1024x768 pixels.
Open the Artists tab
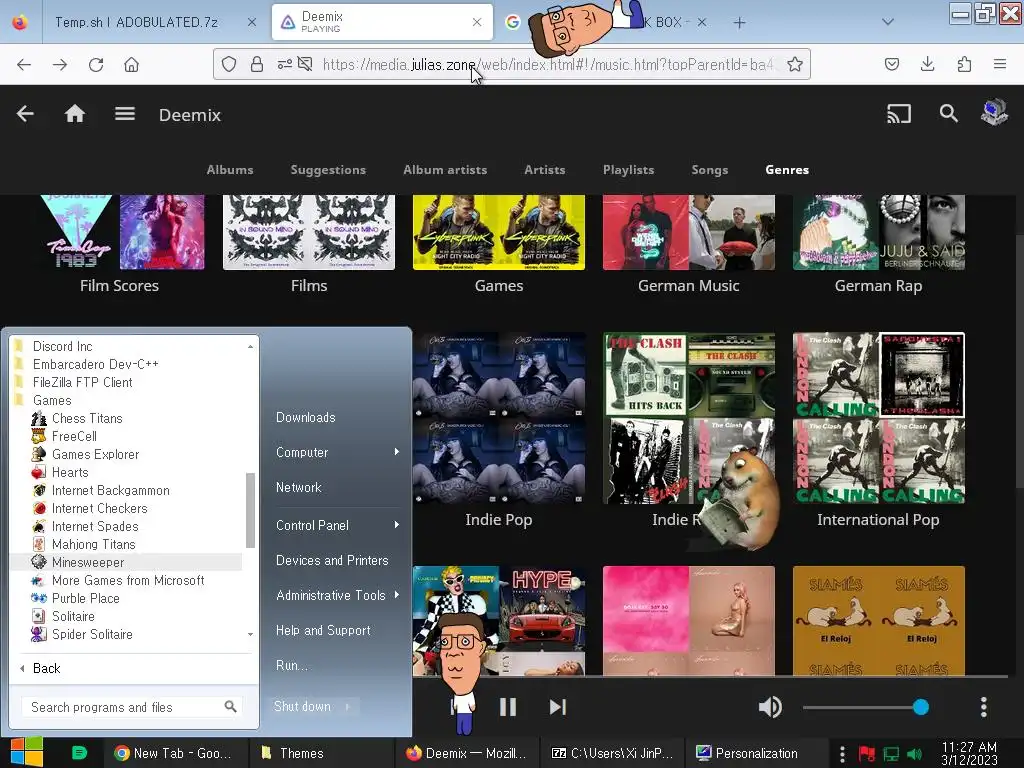coord(545,170)
